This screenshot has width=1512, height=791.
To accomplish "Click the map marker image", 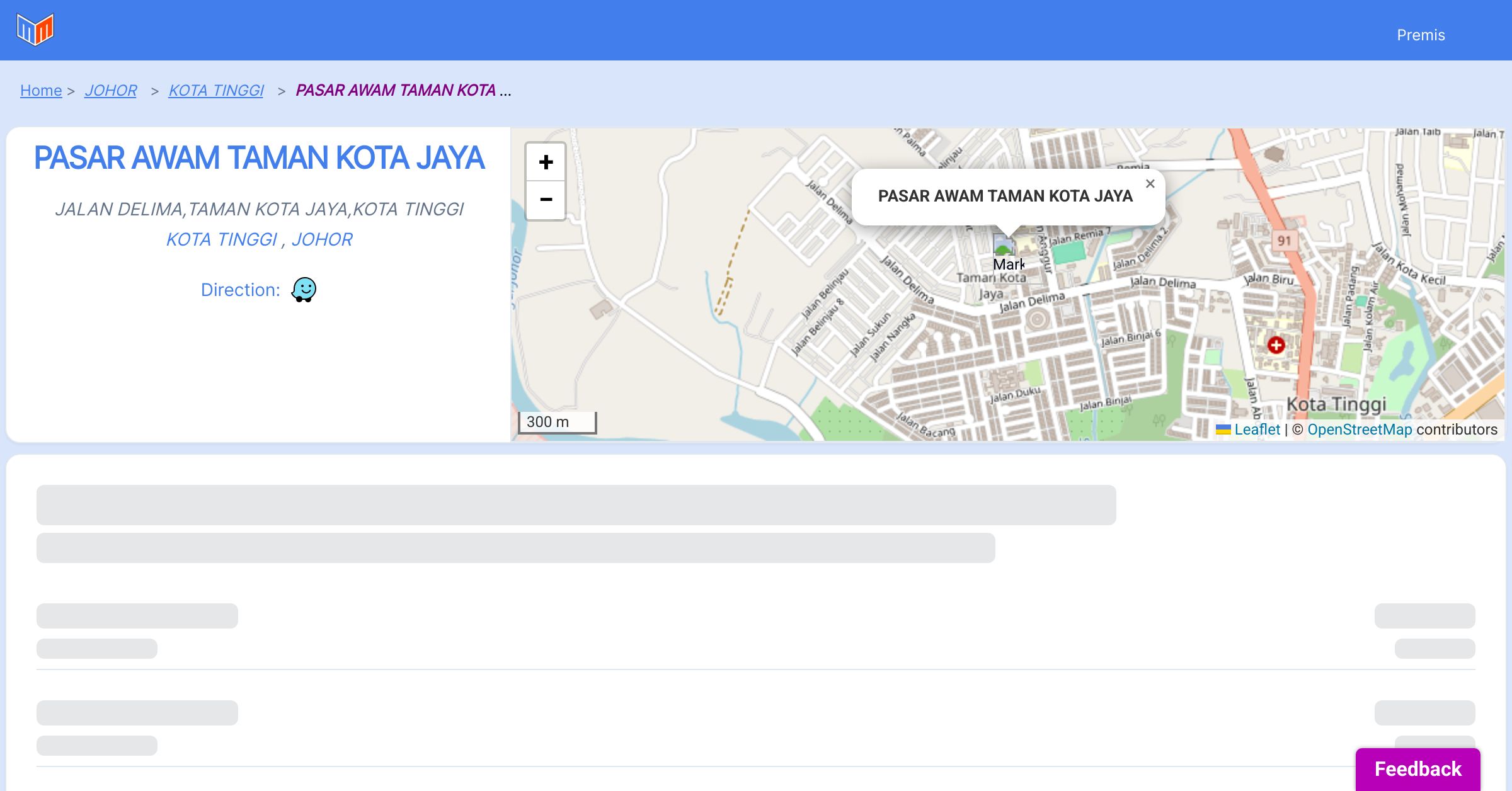I will click(x=1004, y=244).
